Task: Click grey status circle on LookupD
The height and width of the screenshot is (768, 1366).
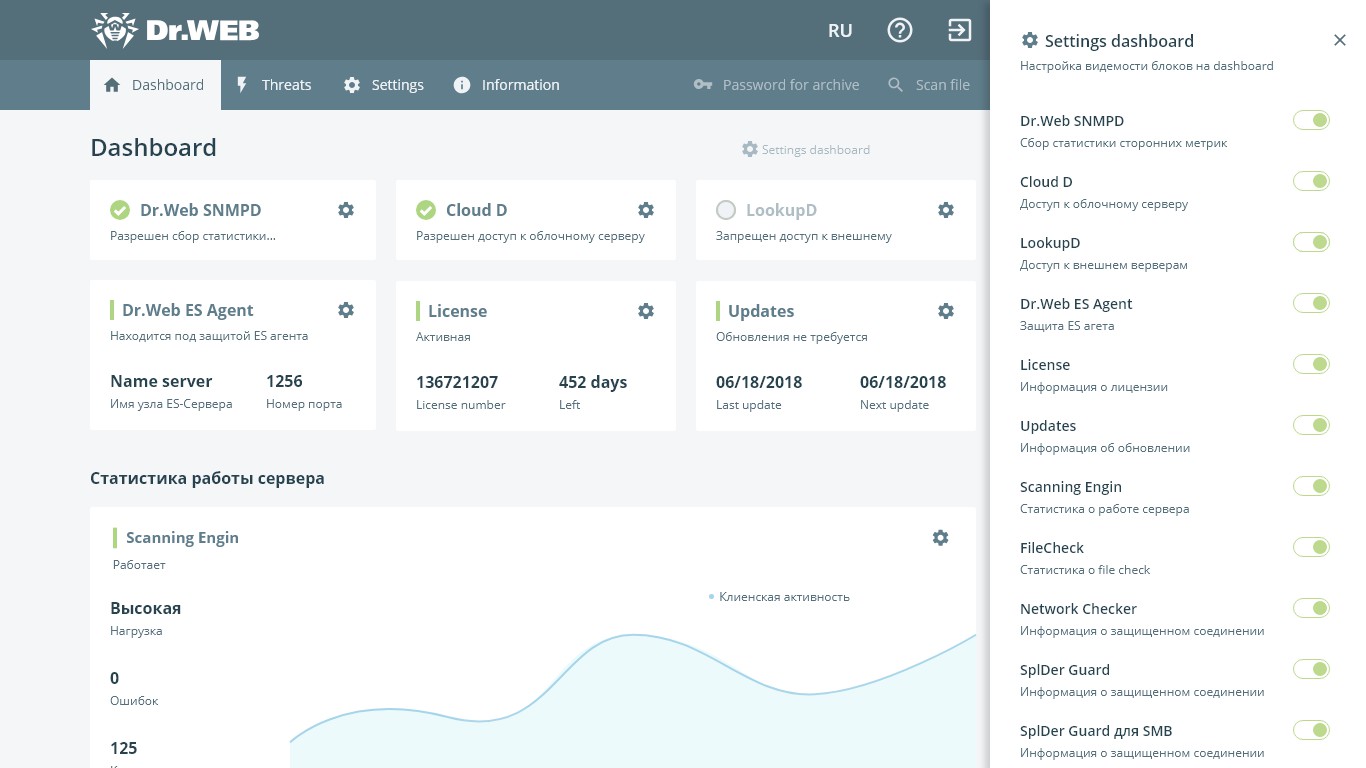Action: pyautogui.click(x=726, y=210)
